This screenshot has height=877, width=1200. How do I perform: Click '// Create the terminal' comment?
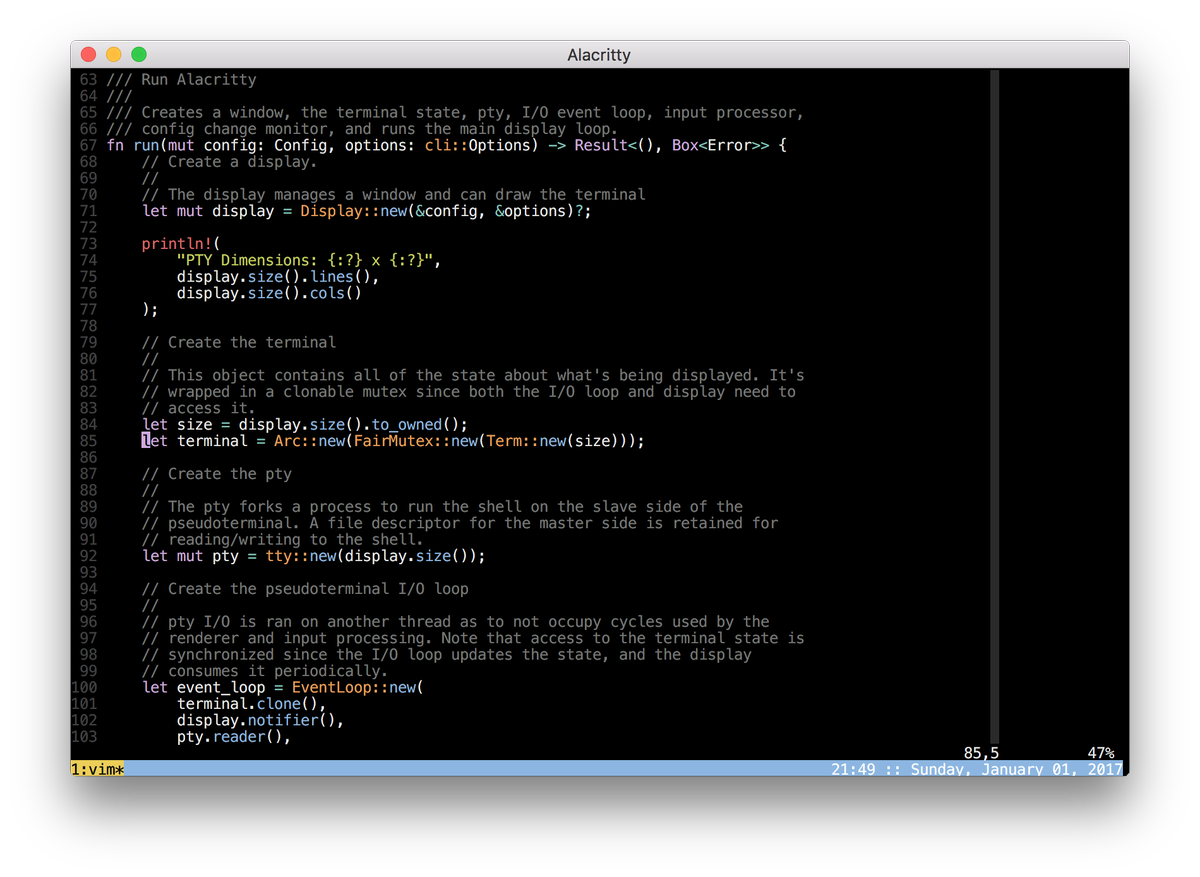click(238, 343)
